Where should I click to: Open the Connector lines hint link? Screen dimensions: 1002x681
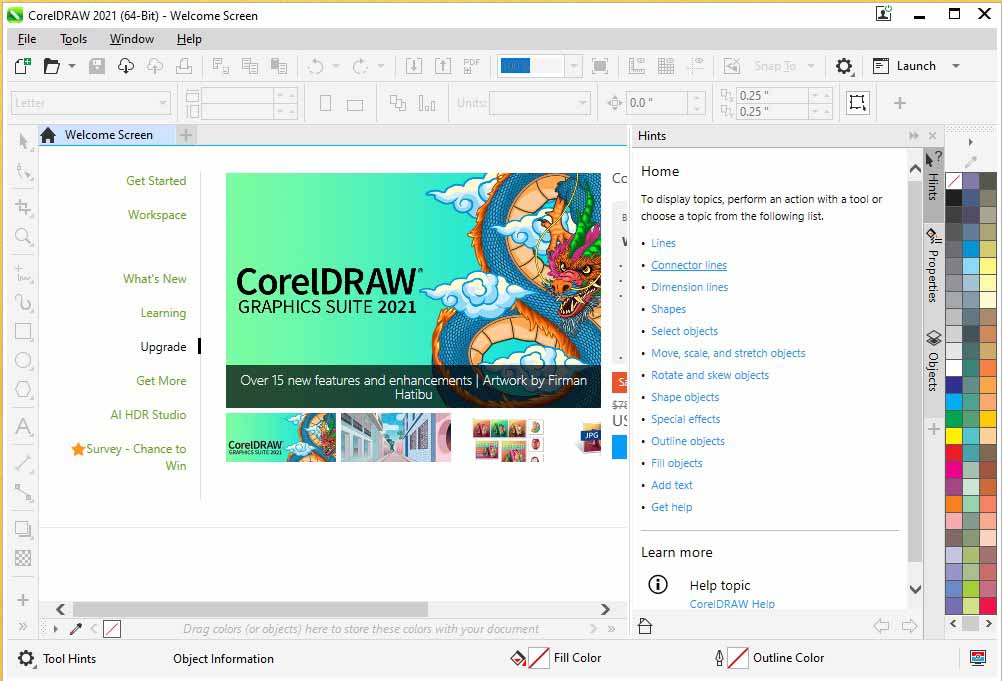point(688,265)
